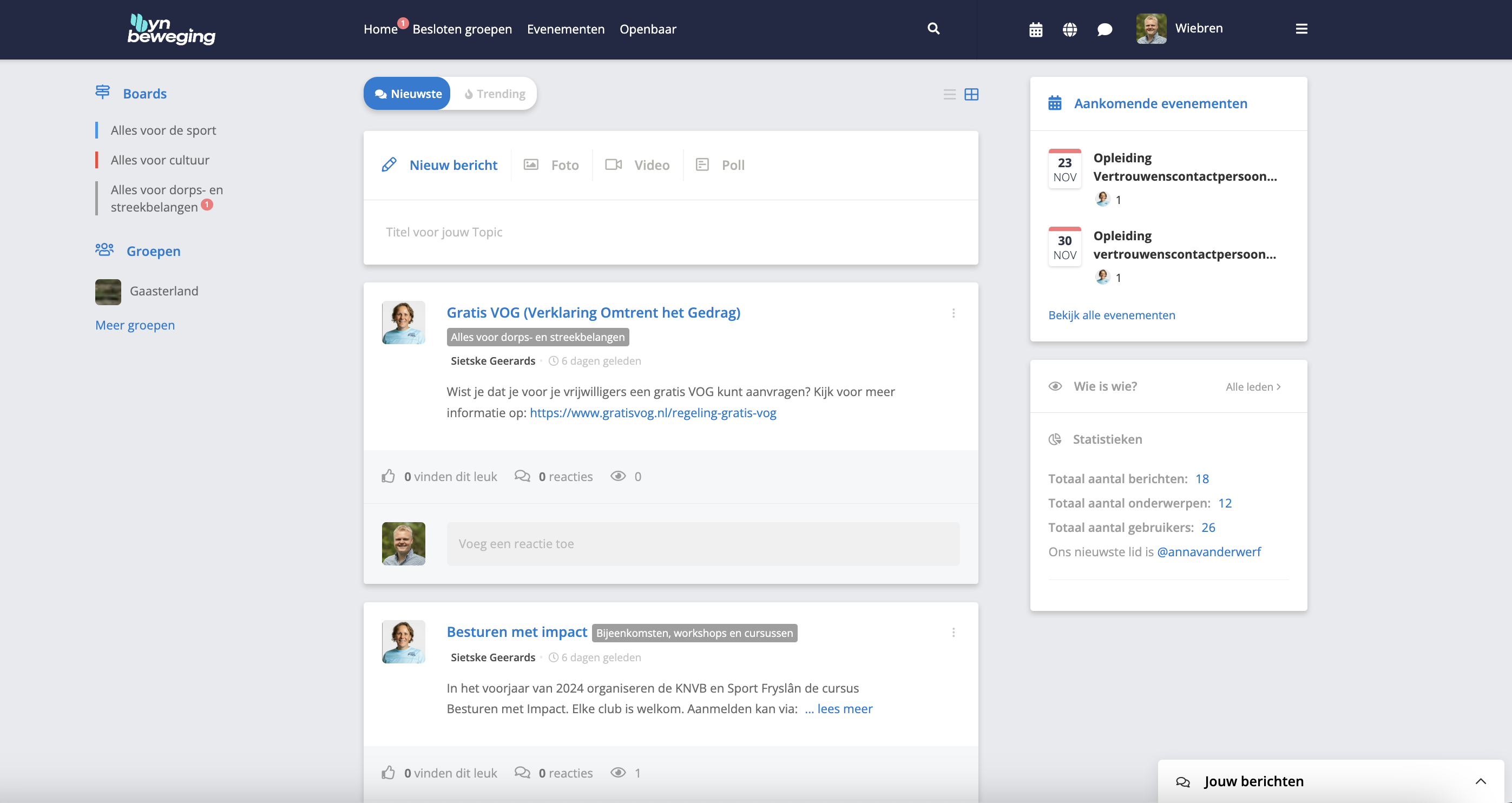The image size is (1512, 803).
Task: Expand the Jouw berichten chat panel
Action: pos(1480,781)
